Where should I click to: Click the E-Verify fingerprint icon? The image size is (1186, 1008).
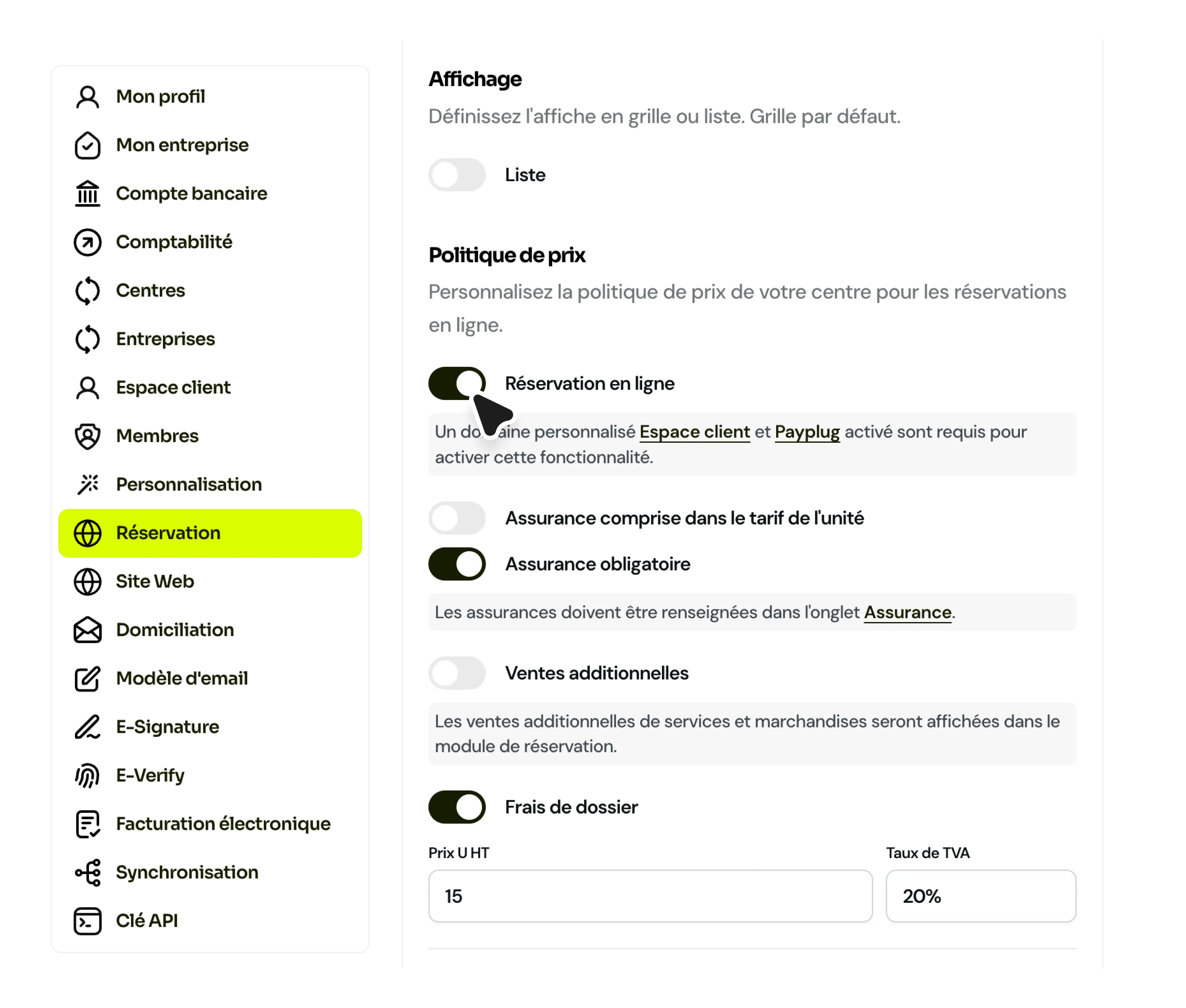click(88, 775)
